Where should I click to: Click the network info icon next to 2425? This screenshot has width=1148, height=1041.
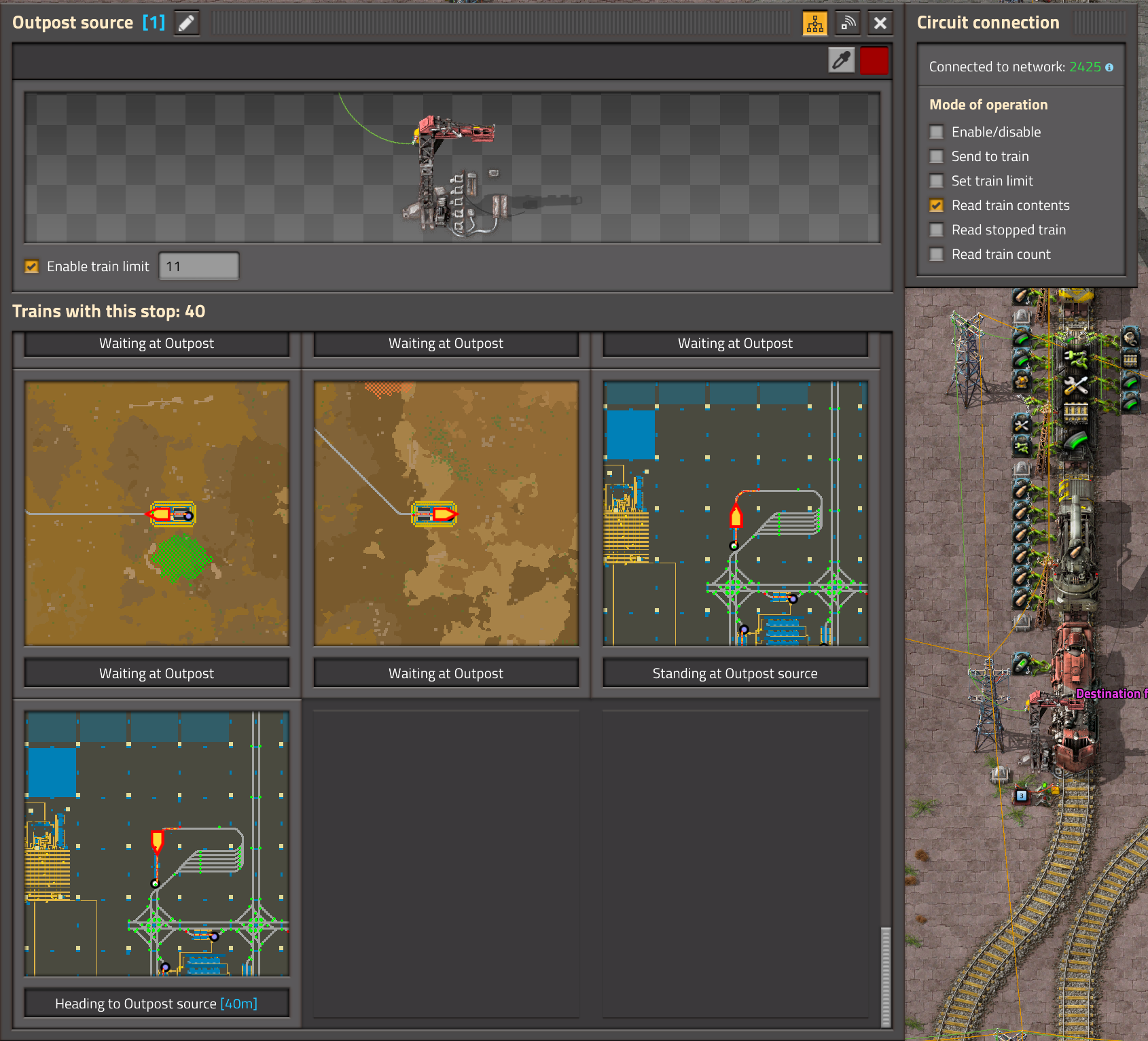1109,67
